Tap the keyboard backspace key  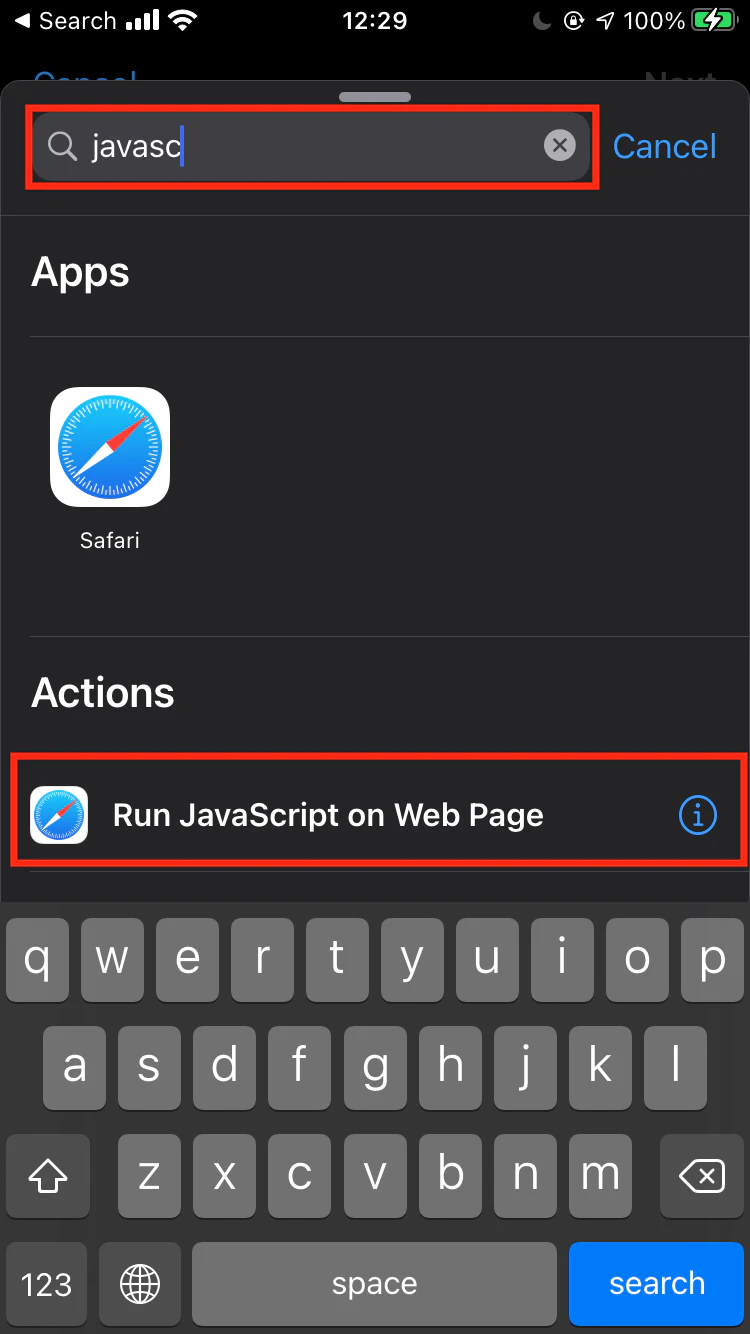[x=702, y=1175]
